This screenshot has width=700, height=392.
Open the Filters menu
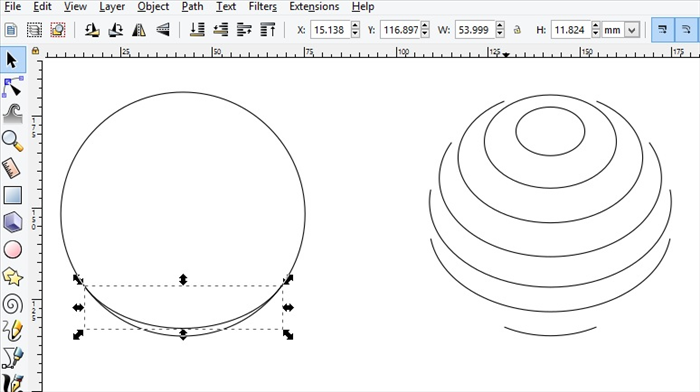[262, 7]
